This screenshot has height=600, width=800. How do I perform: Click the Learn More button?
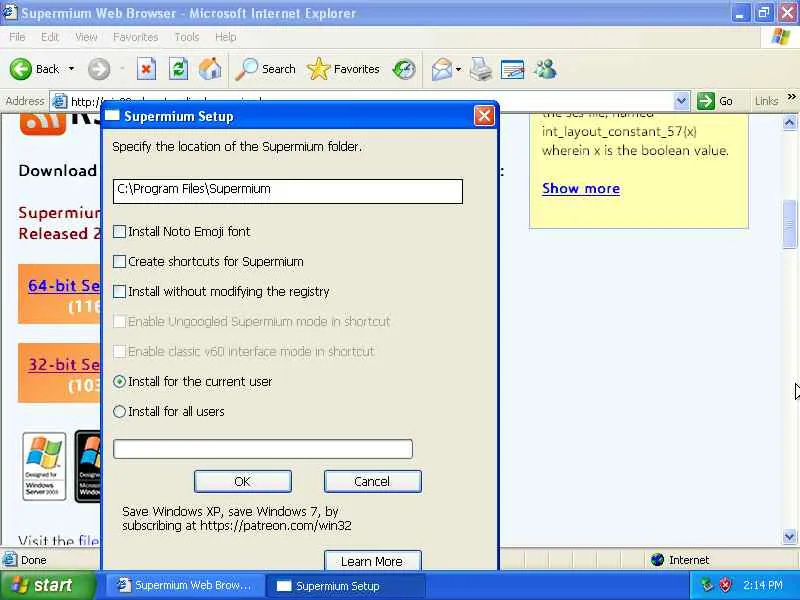click(372, 560)
